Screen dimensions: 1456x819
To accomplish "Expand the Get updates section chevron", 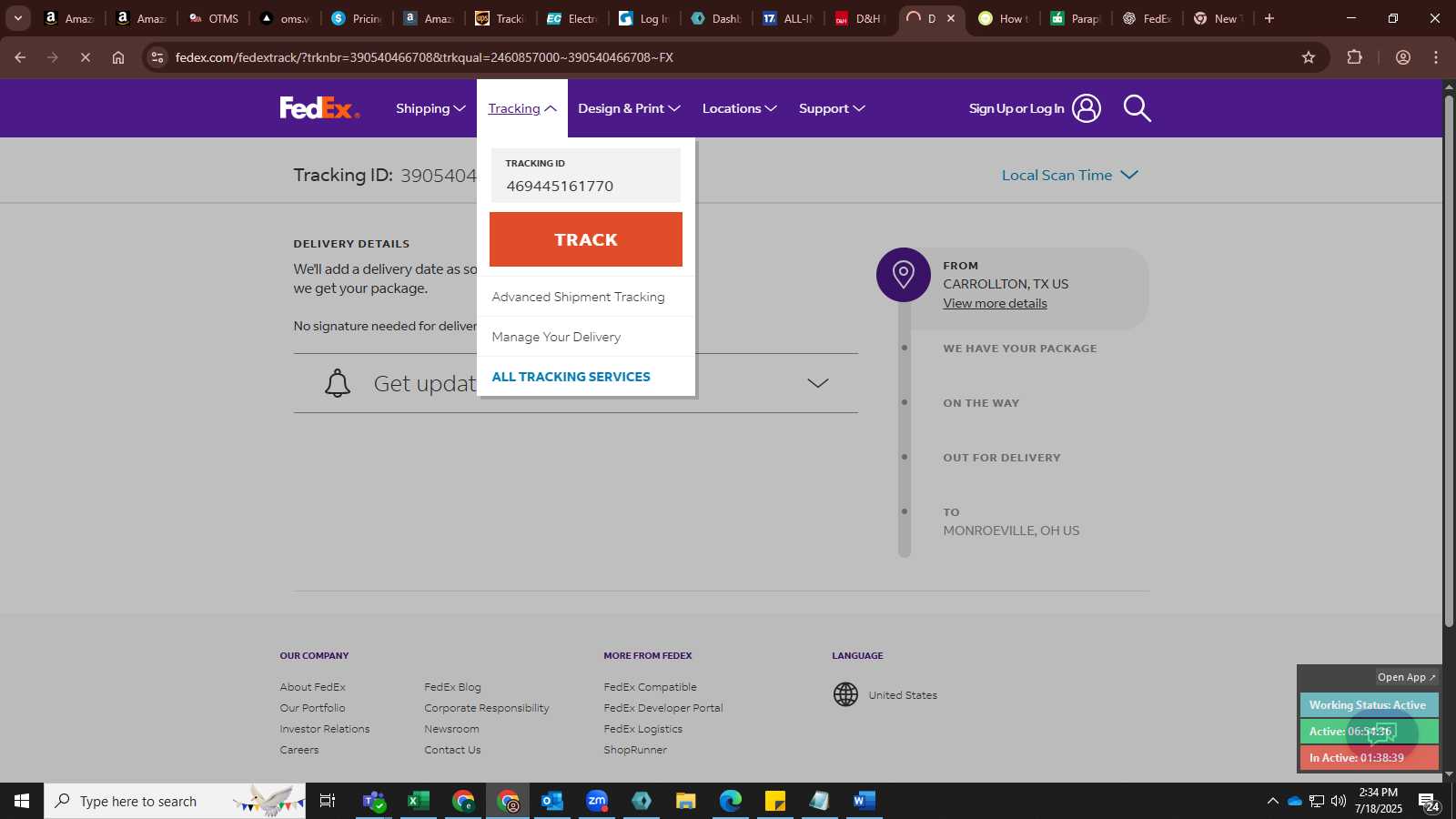I will click(818, 383).
